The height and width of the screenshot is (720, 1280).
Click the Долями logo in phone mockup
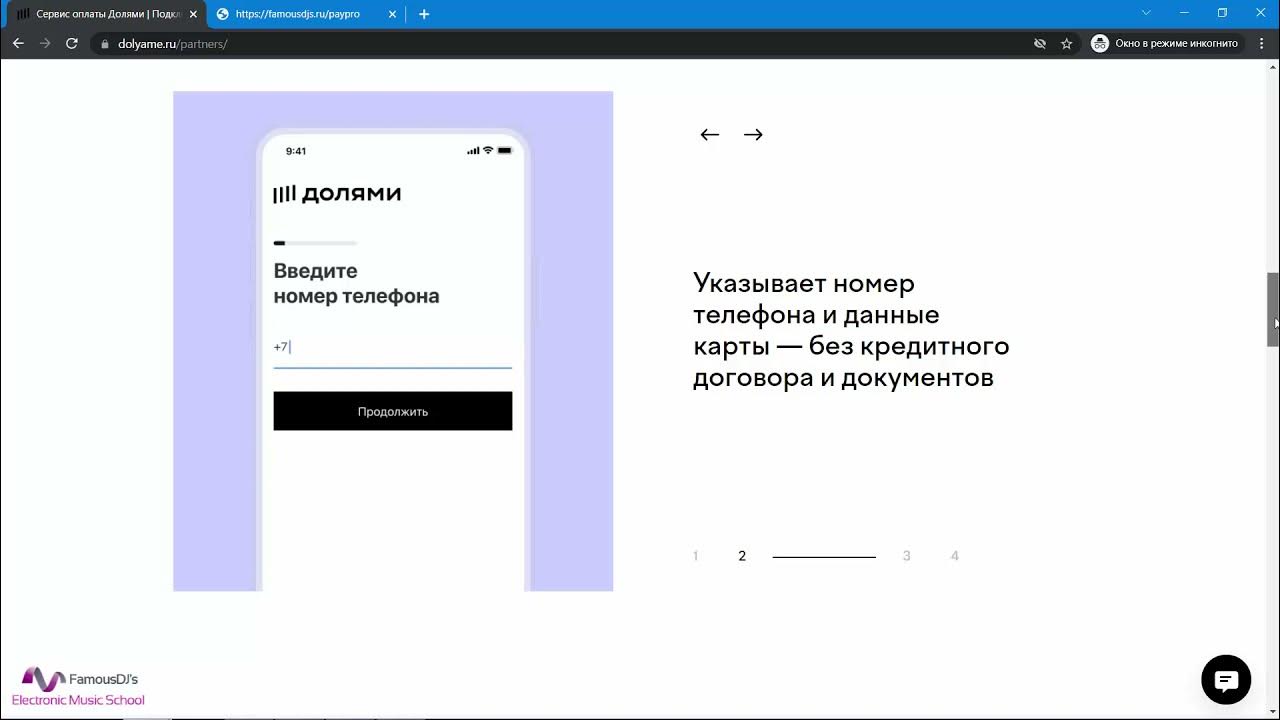337,193
